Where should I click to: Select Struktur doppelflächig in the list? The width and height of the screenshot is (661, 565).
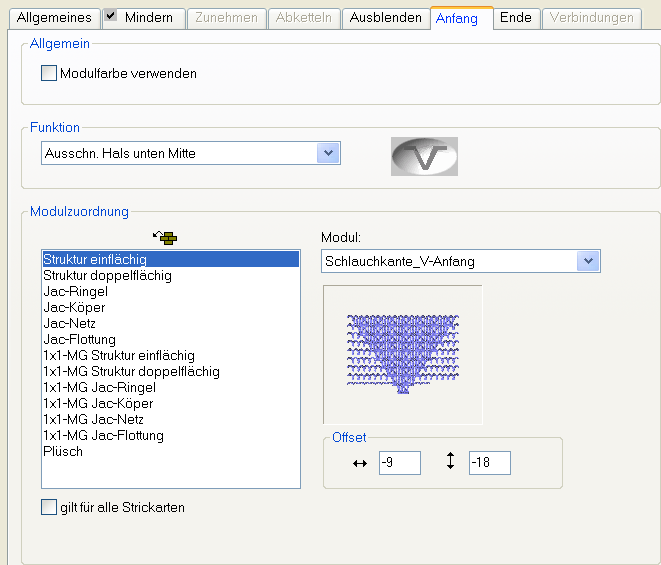(x=107, y=275)
